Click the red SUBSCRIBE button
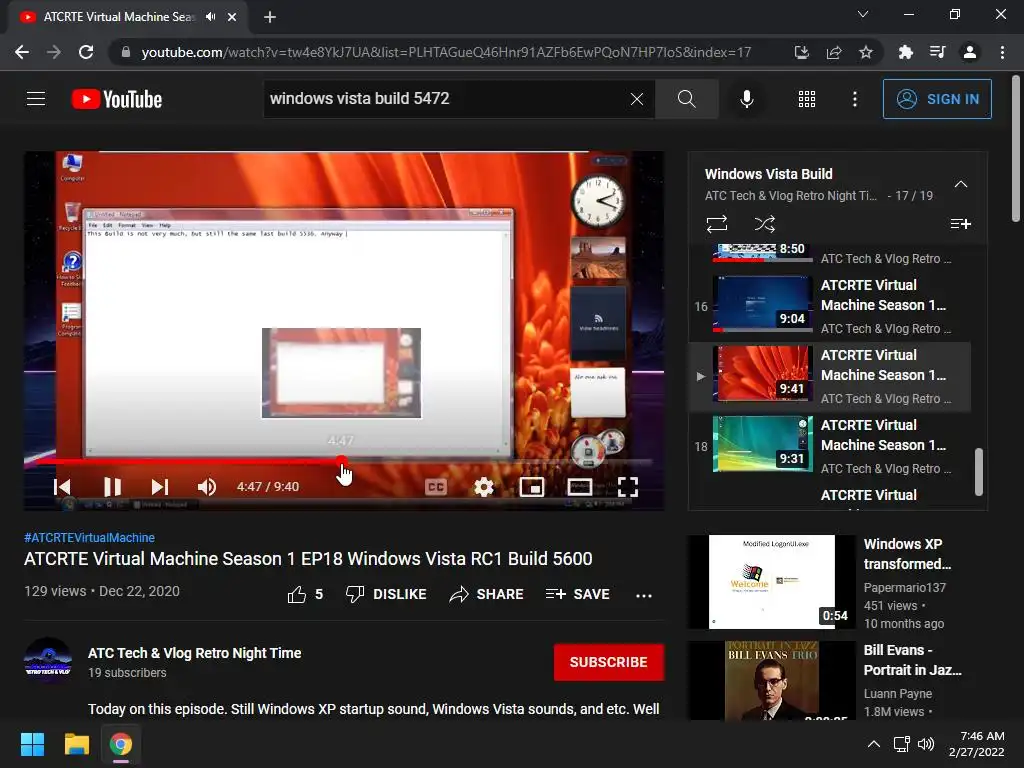The image size is (1024, 768). click(609, 662)
